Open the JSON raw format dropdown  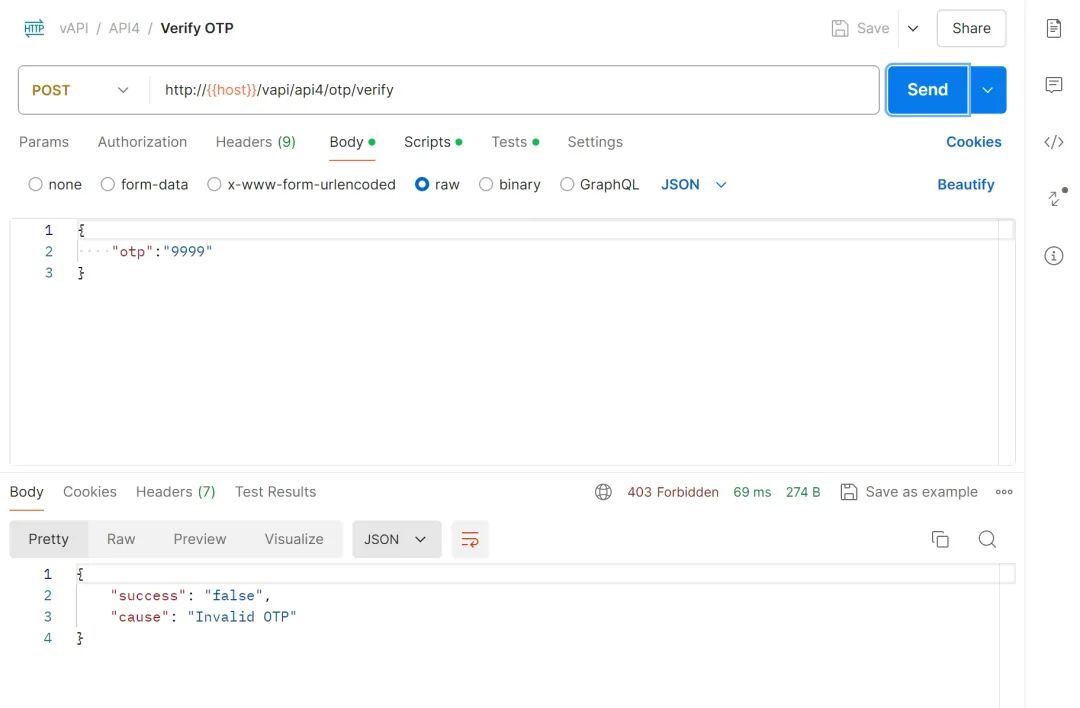[x=694, y=185]
